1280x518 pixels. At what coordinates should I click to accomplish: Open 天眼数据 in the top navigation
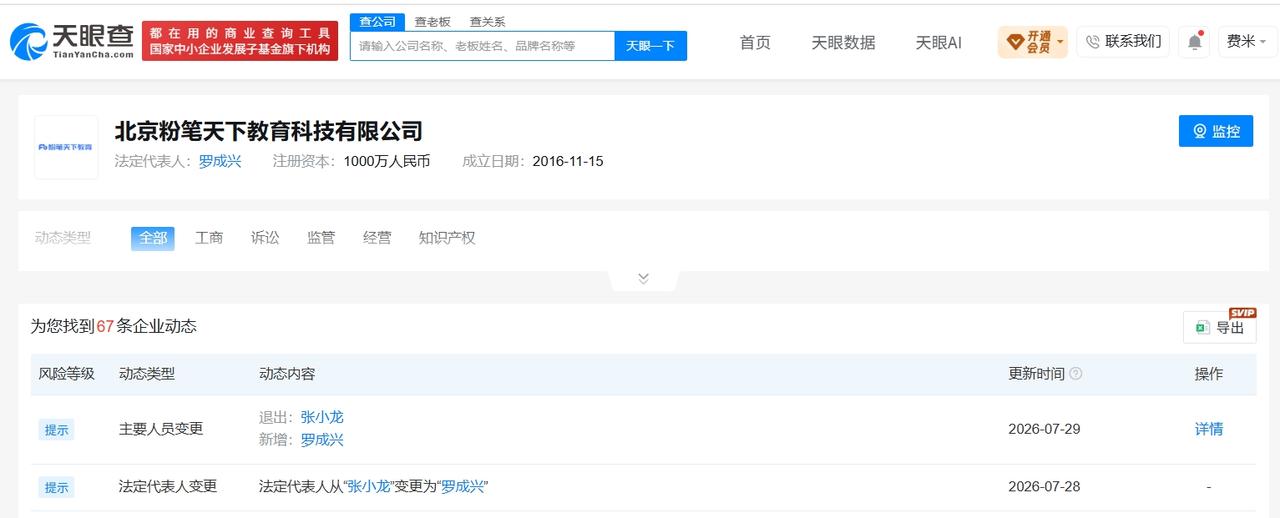coord(843,42)
